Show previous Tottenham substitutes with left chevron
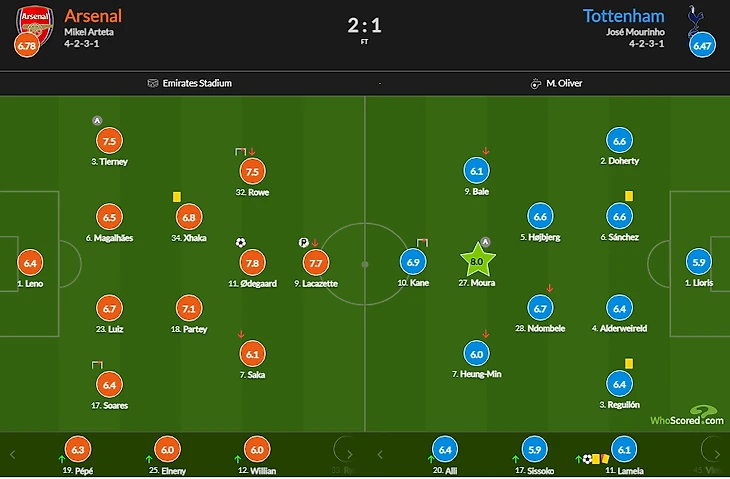Viewport: 730px width, 479px height. (380, 454)
